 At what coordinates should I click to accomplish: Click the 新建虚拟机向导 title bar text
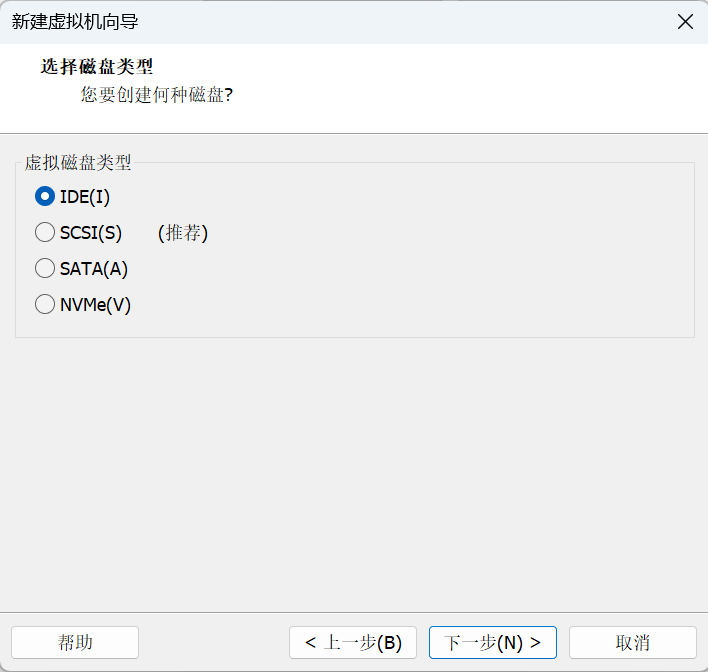(x=75, y=22)
